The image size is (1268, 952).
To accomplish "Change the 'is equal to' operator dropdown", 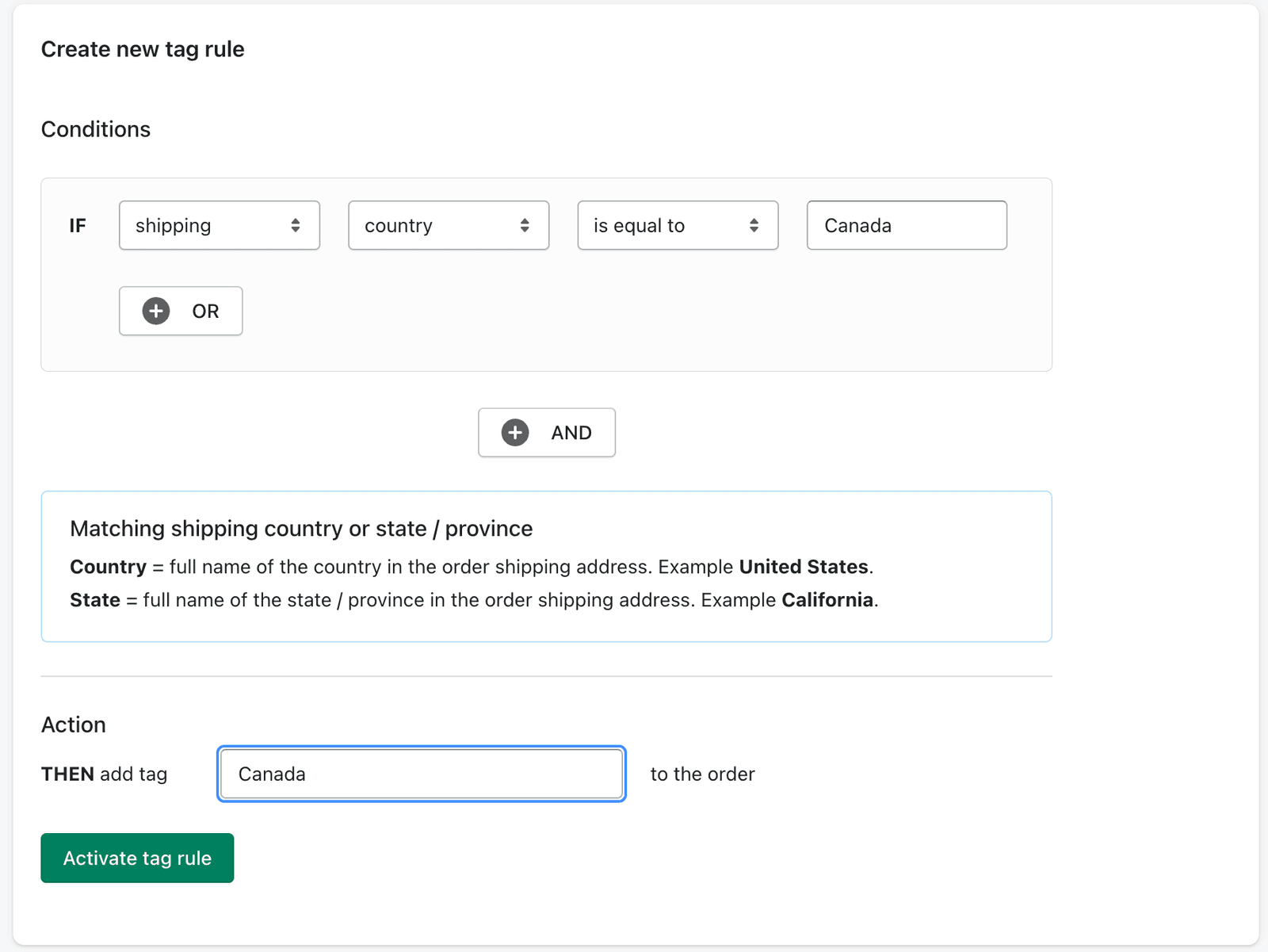I will (678, 225).
